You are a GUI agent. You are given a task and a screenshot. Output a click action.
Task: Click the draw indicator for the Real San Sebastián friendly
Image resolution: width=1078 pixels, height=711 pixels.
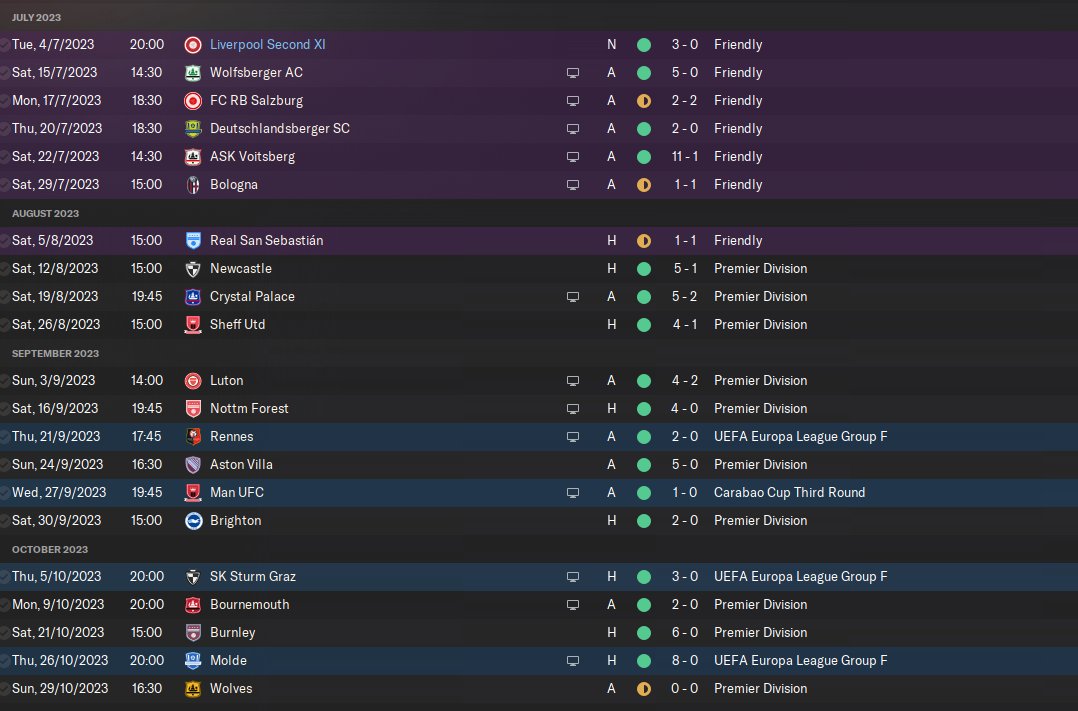[x=644, y=241]
